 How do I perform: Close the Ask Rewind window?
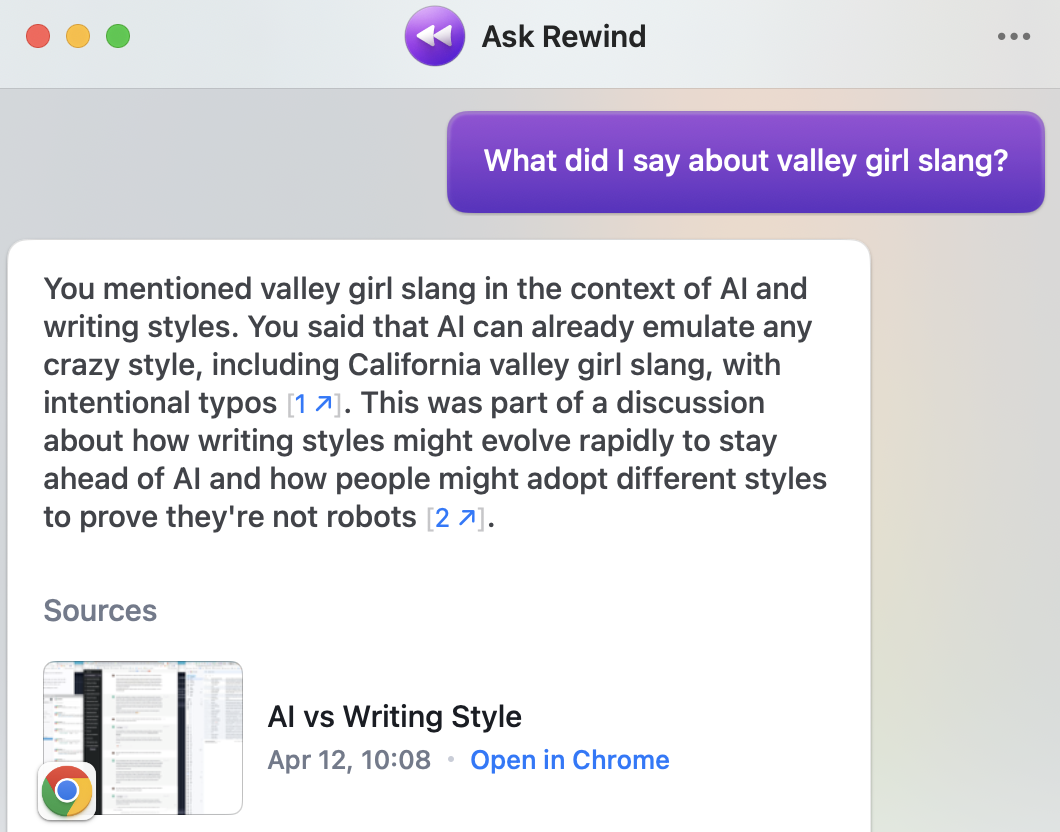click(x=38, y=36)
